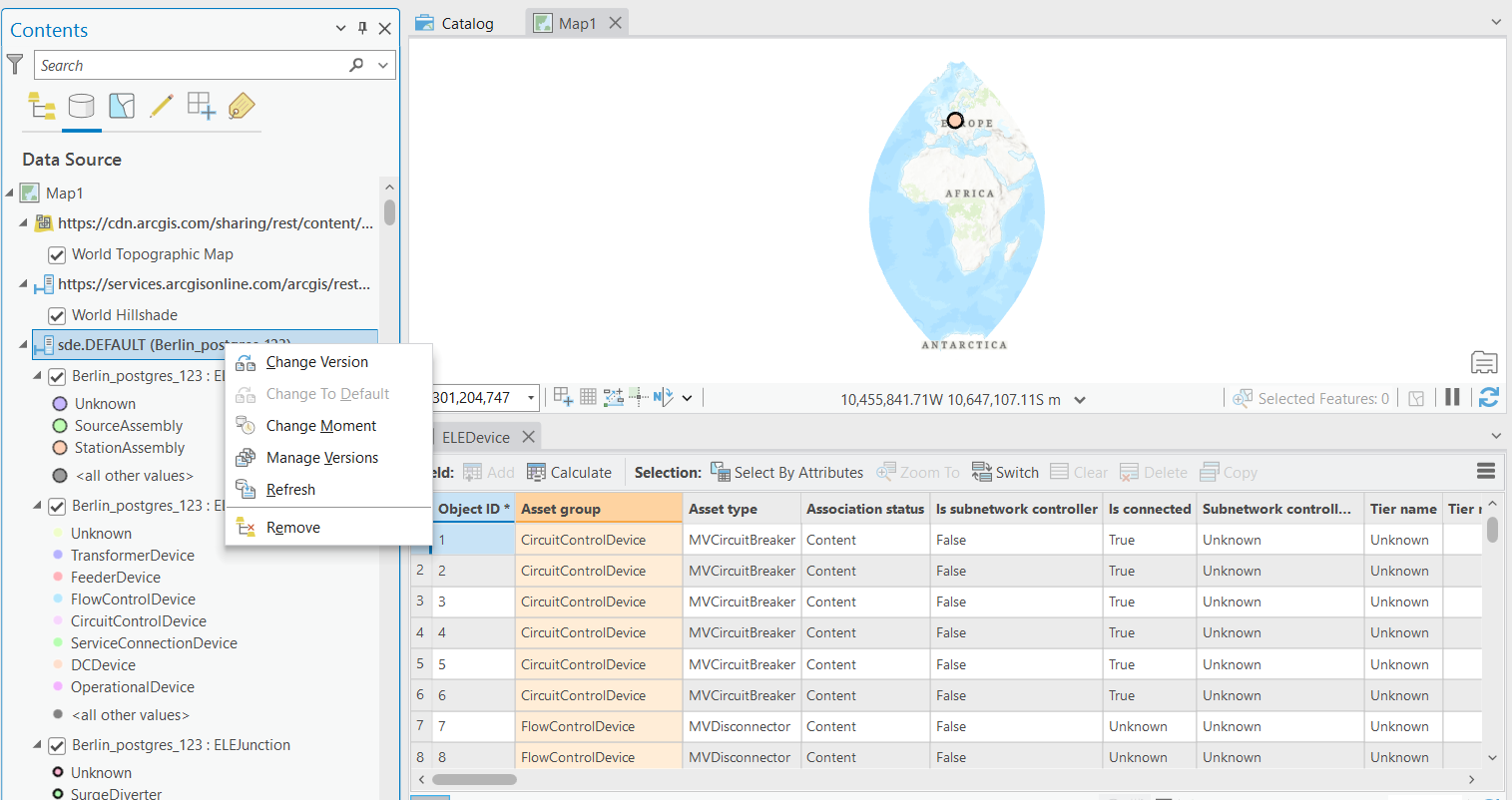The height and width of the screenshot is (800, 1512).
Task: Open the coordinate units dropdown arrow
Action: tap(1080, 400)
